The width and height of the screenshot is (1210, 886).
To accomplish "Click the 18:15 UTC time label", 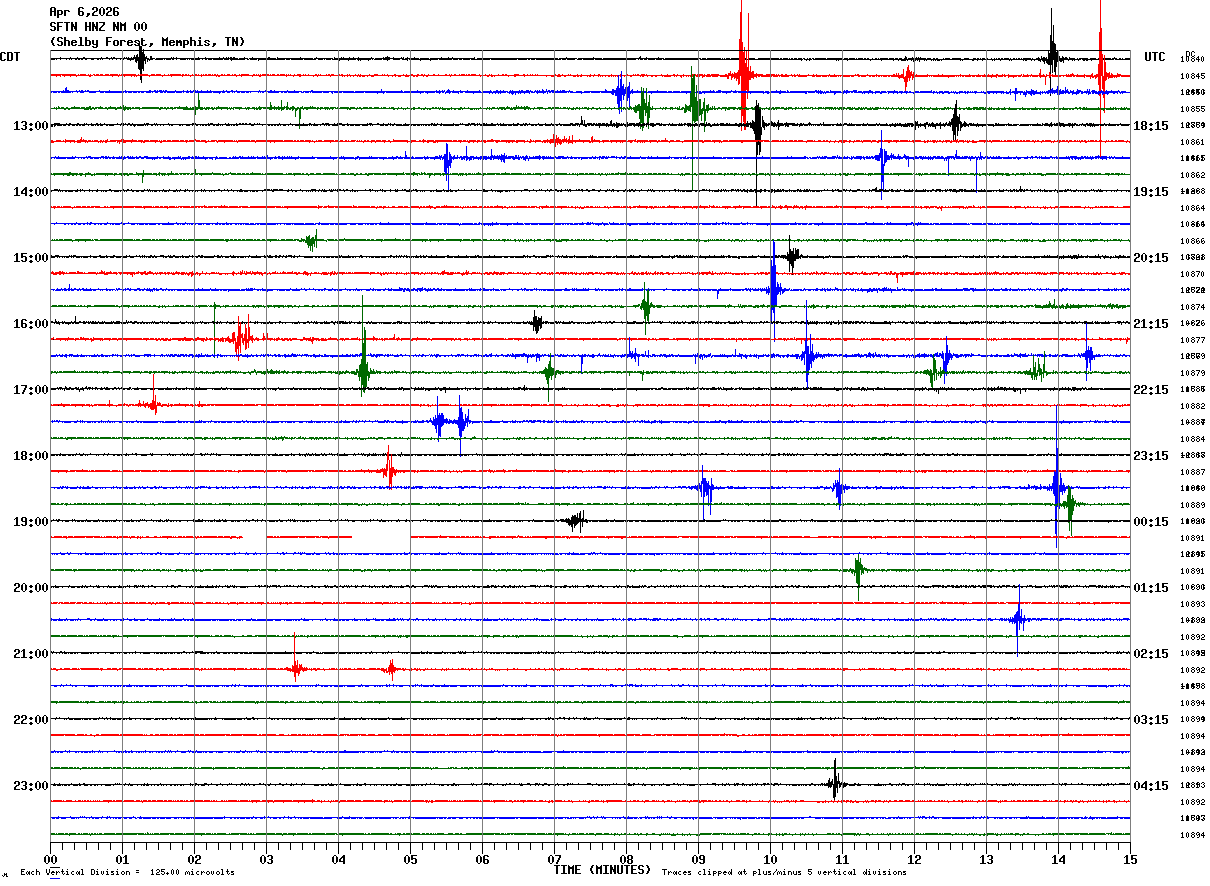I will (x=1151, y=126).
